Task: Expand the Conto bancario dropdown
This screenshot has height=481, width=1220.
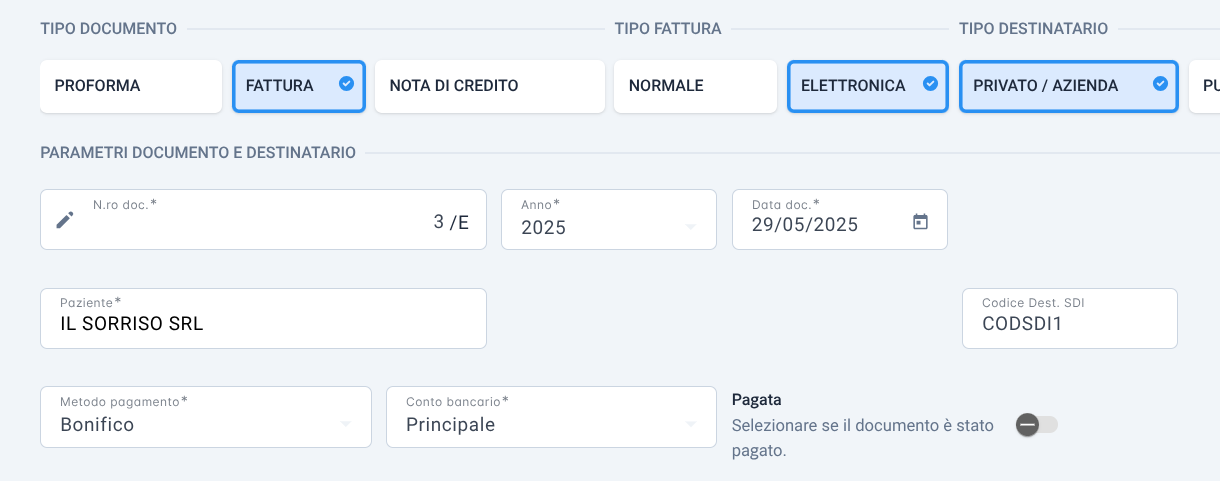Action: coord(551,416)
